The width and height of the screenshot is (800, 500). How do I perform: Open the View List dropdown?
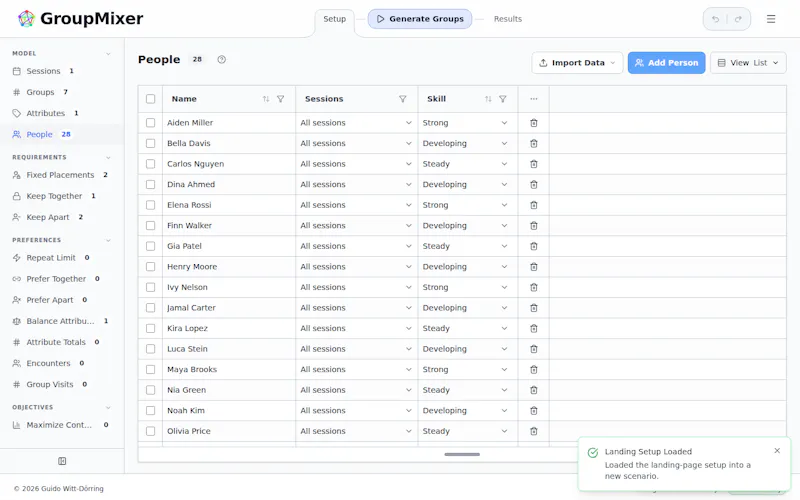coord(748,63)
